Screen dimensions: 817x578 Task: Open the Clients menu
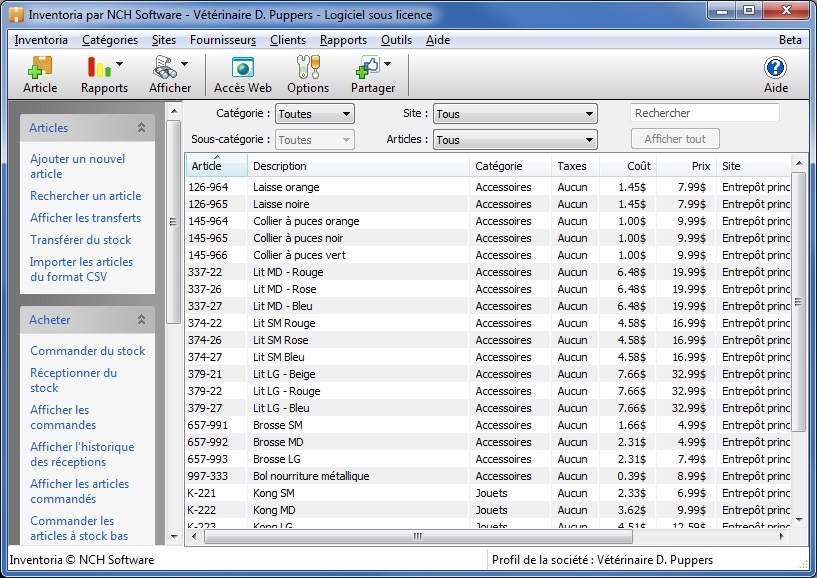point(288,40)
